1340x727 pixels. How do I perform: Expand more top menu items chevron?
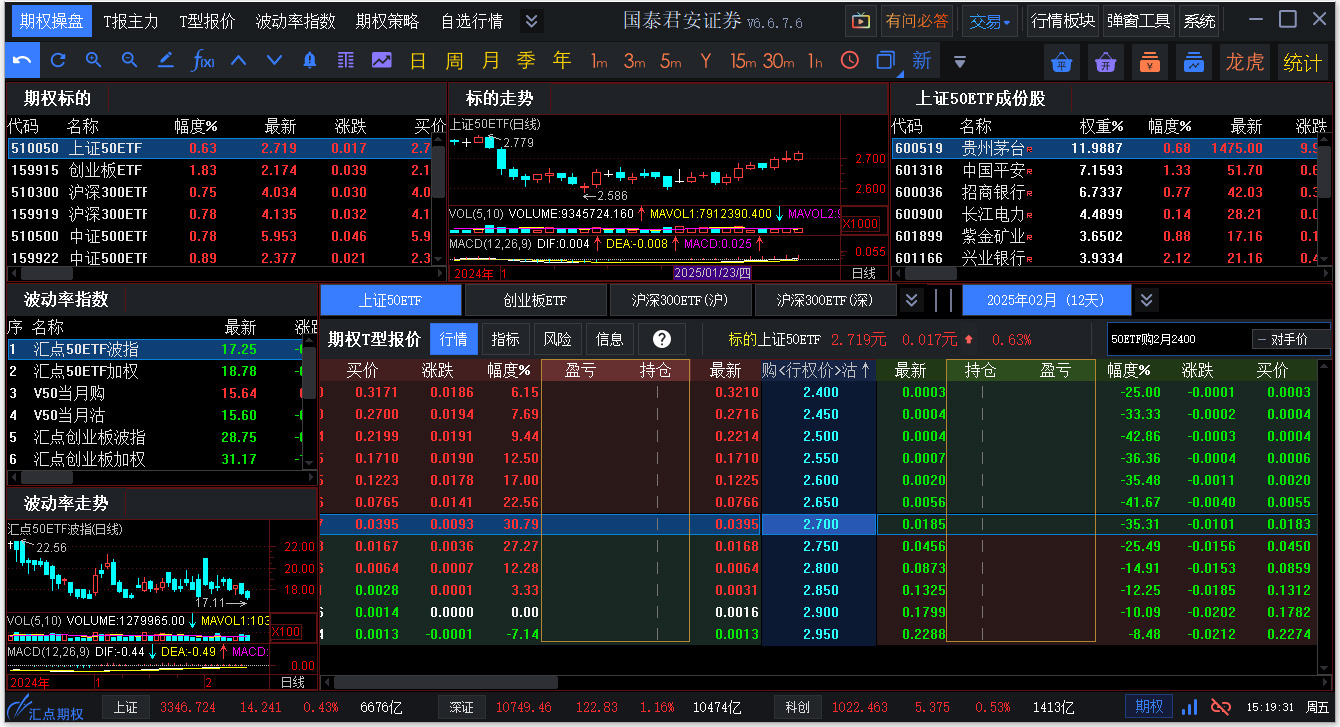pos(531,21)
